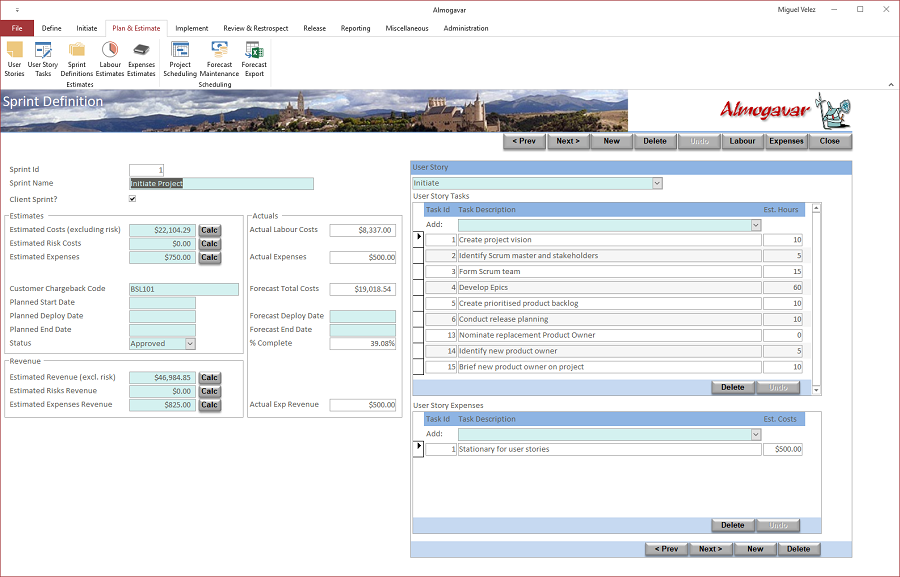This screenshot has width=900, height=577.
Task: Click the Stationary for user stories expense
Action: [x=610, y=450]
